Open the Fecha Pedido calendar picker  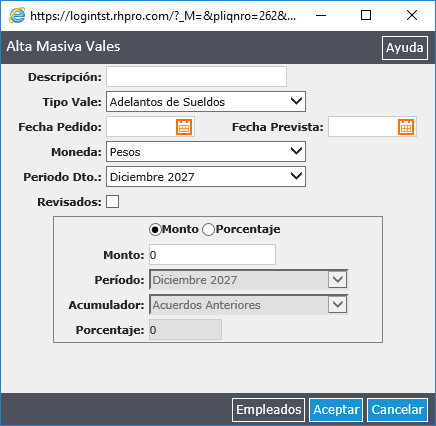click(184, 127)
